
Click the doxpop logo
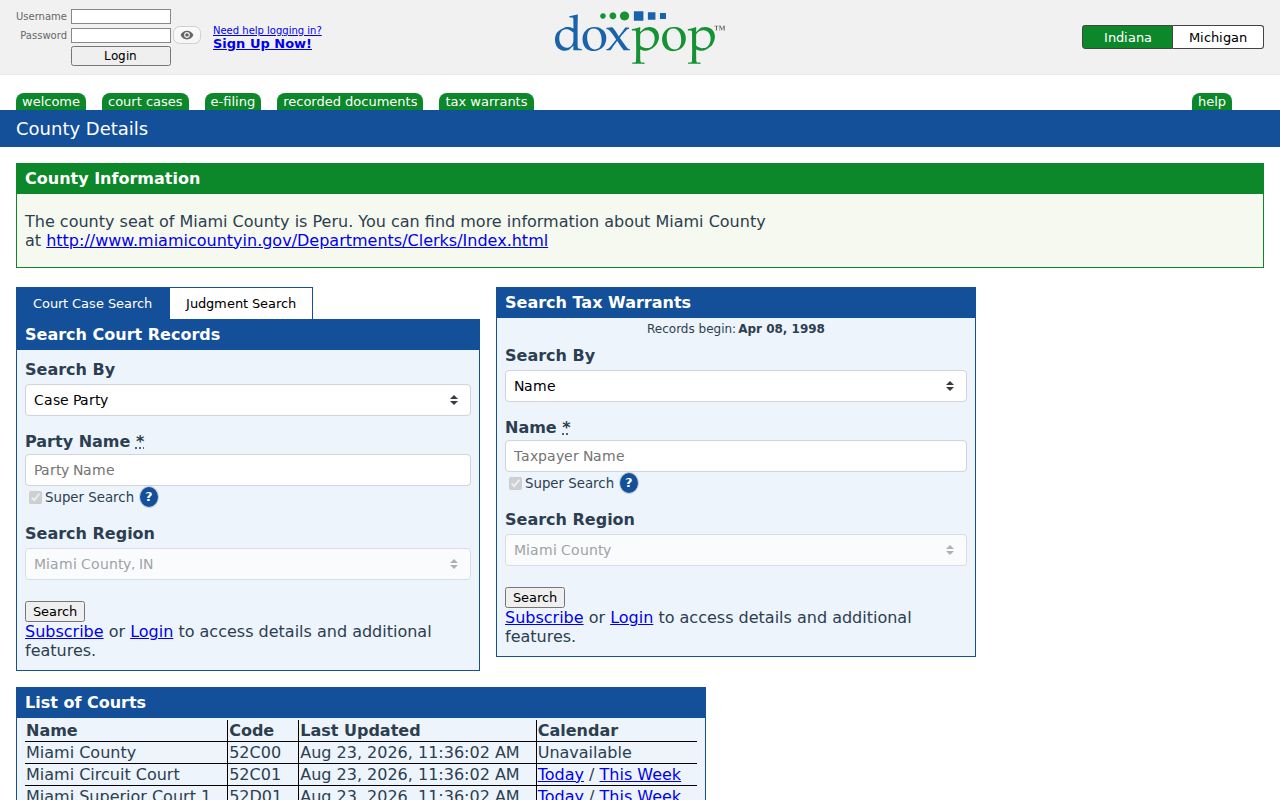[x=639, y=38]
